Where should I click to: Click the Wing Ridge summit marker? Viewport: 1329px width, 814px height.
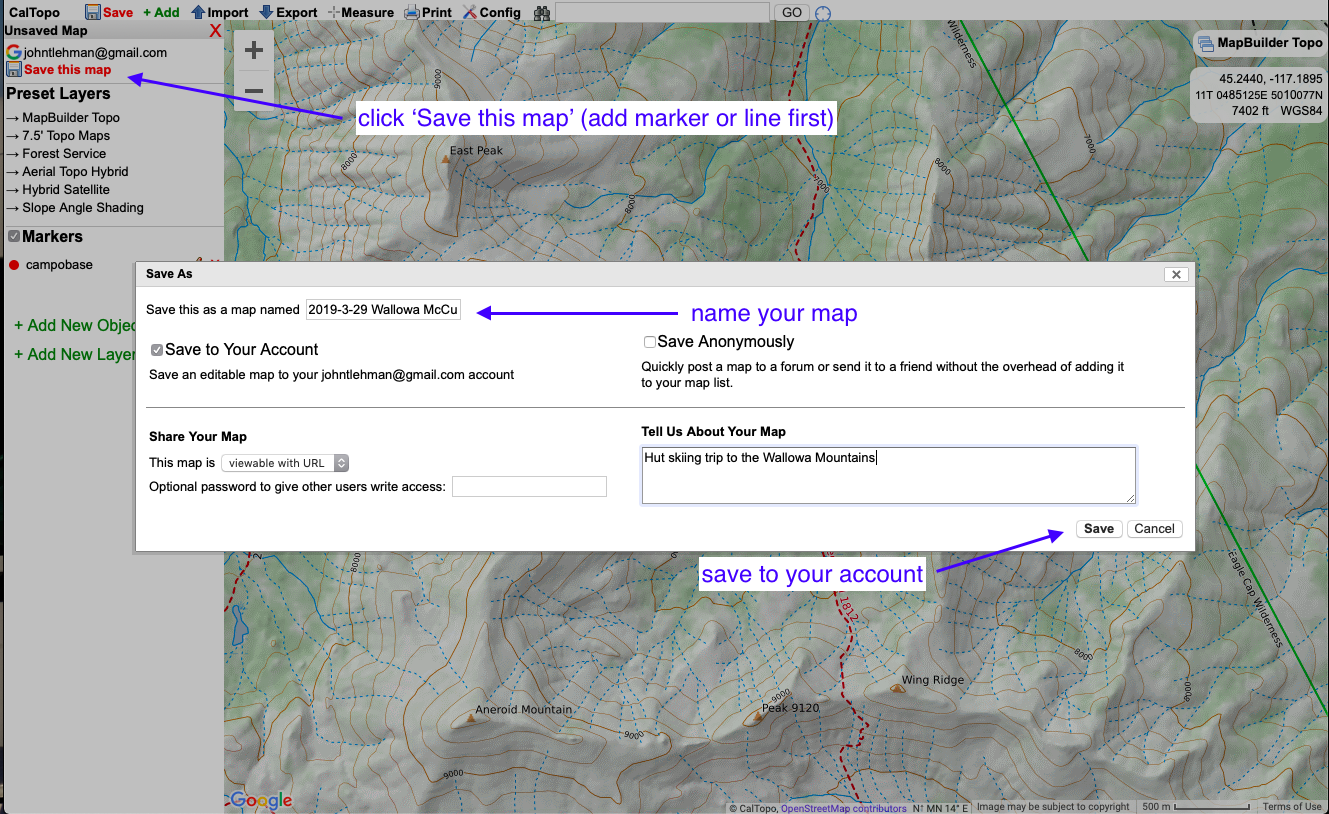896,687
